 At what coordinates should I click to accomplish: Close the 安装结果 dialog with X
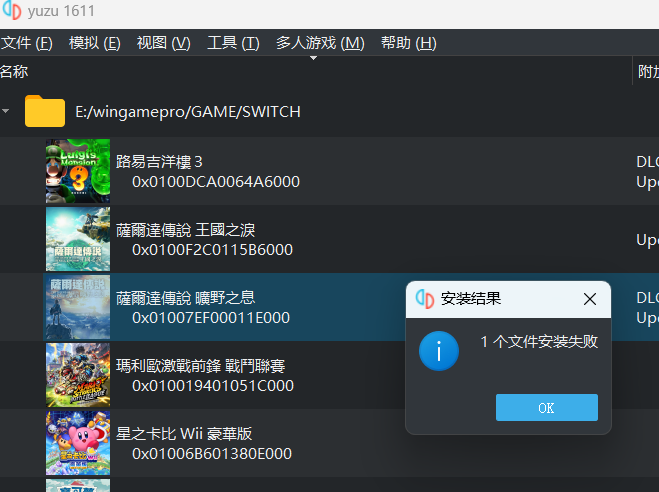click(x=590, y=299)
